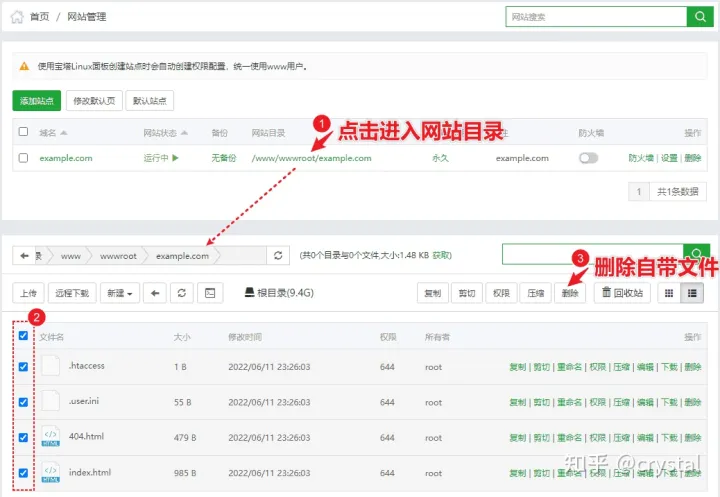Screen dimensions: 720x497
Task: Click the .user.ini file icon
Action: click(51, 401)
